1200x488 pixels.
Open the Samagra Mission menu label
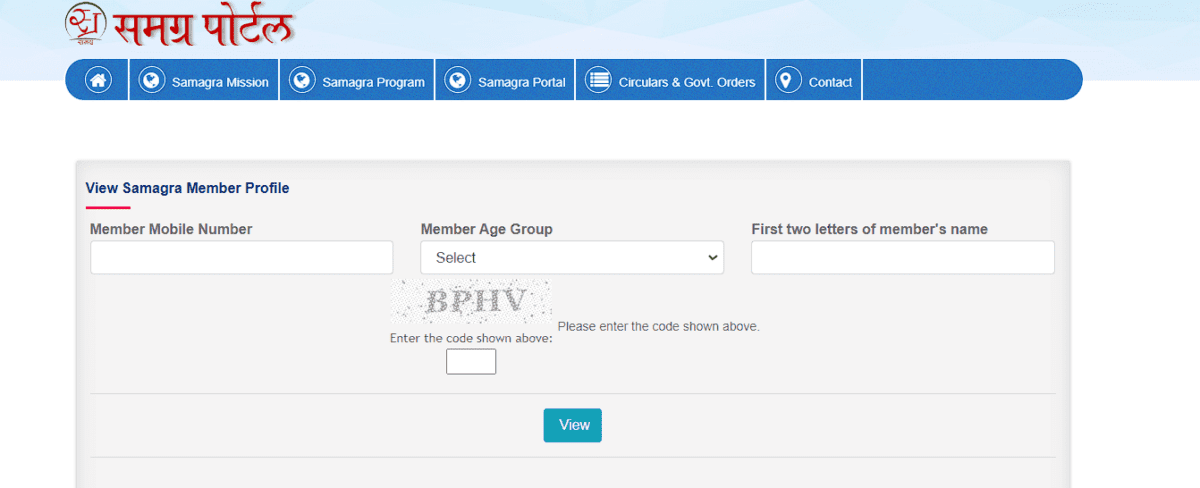click(x=220, y=82)
